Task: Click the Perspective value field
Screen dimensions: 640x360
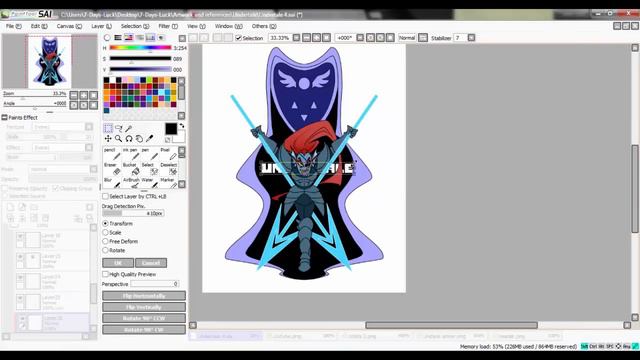Action: pos(155,284)
